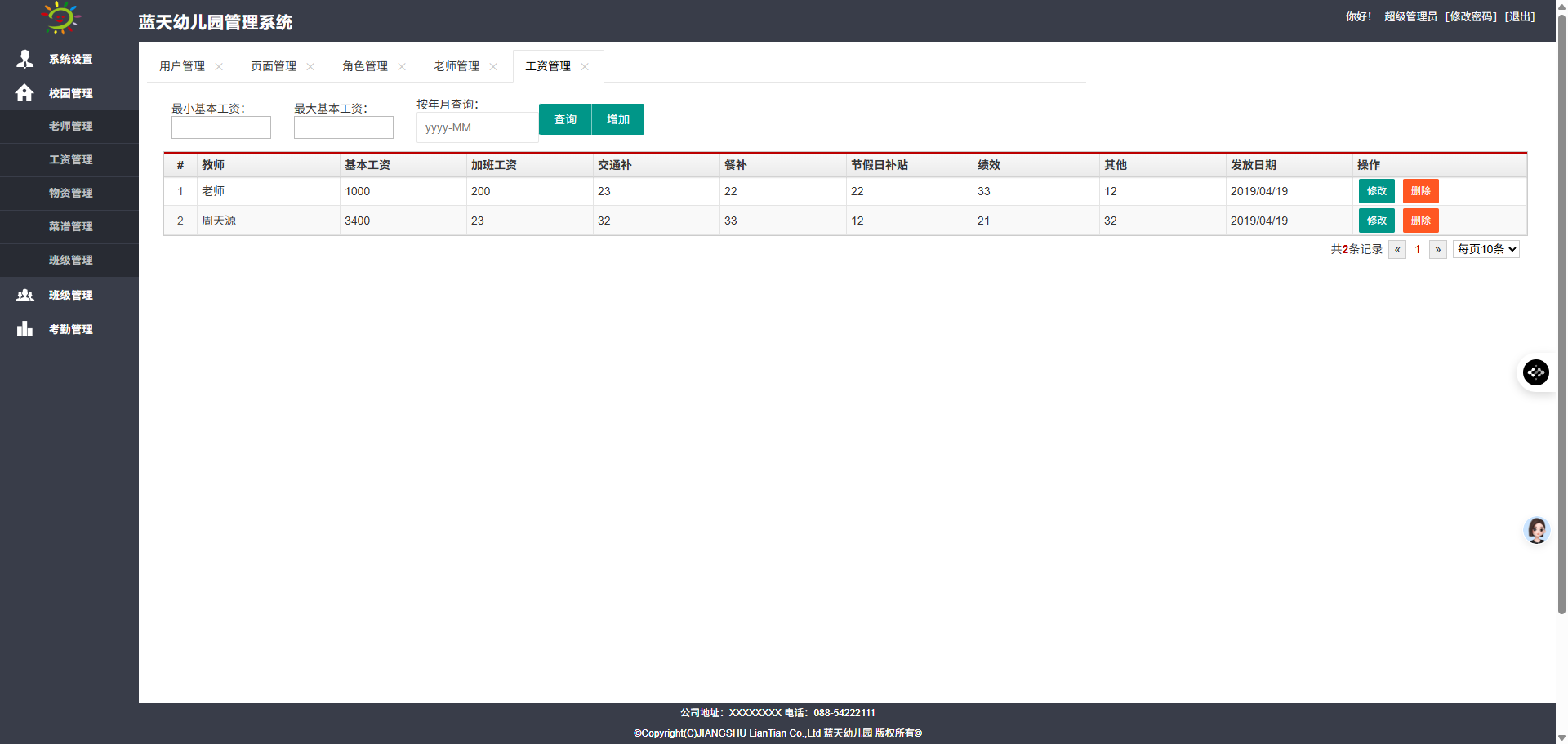Open the floating black round widget icon
This screenshot has width=1568, height=744.
1535,372
